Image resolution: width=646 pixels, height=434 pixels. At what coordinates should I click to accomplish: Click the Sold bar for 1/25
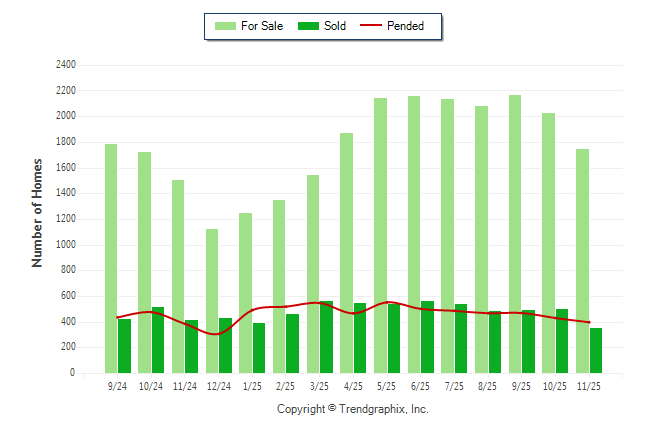pyautogui.click(x=259, y=348)
